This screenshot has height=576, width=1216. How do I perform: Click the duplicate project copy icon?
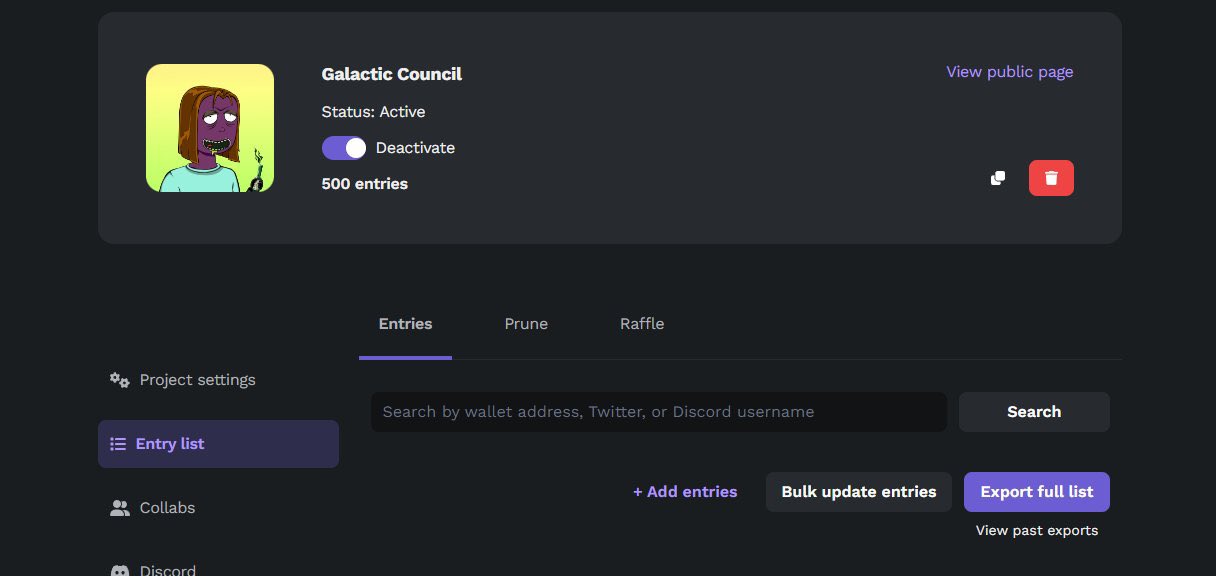pos(997,178)
